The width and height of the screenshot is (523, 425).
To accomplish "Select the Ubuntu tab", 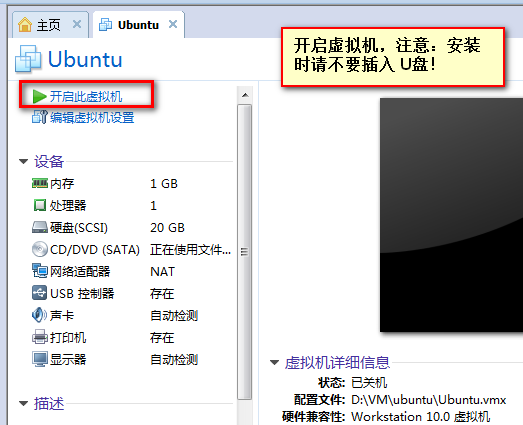I will [138, 25].
